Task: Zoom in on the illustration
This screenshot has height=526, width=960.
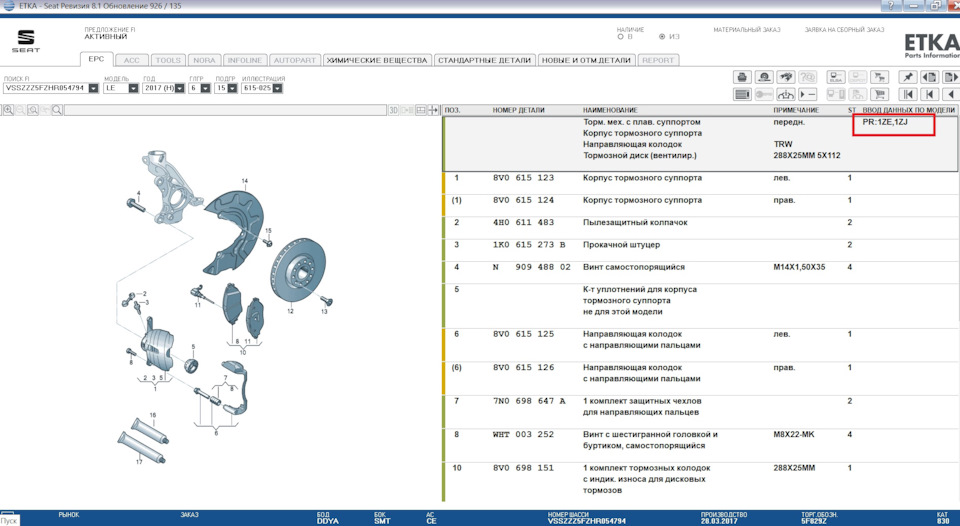Action: (8, 110)
